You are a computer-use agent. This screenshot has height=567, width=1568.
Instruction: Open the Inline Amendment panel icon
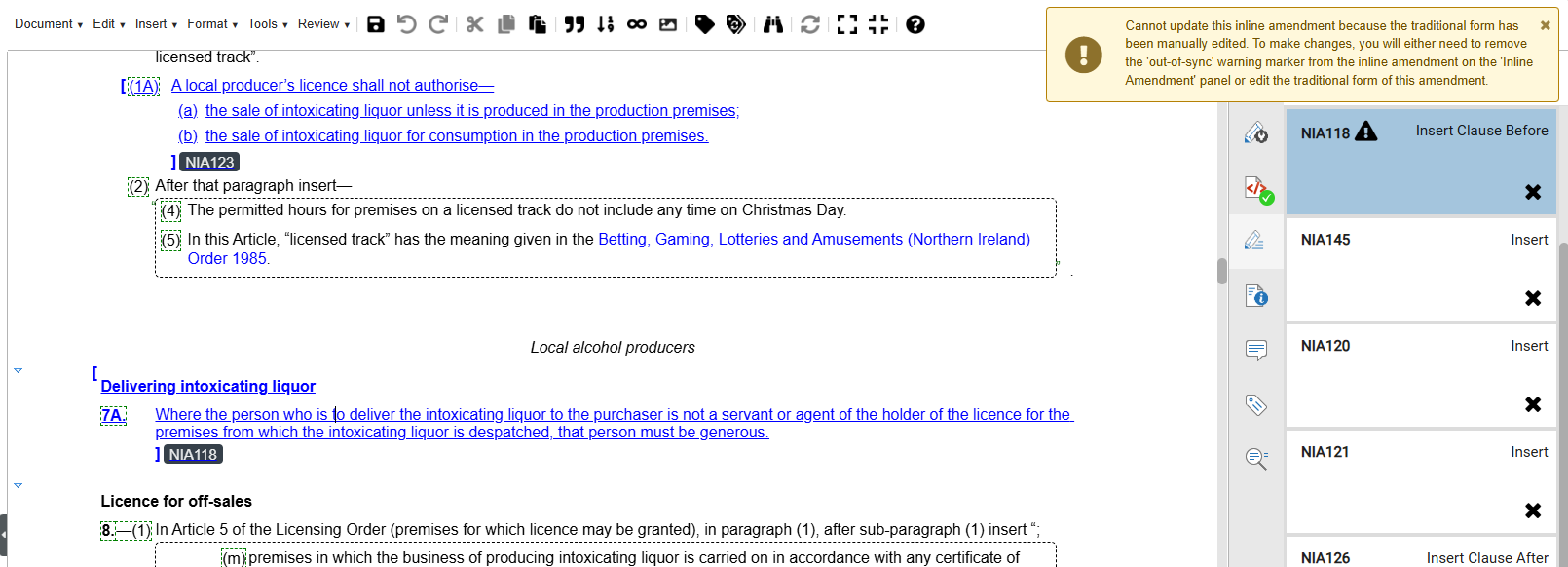click(x=1256, y=240)
